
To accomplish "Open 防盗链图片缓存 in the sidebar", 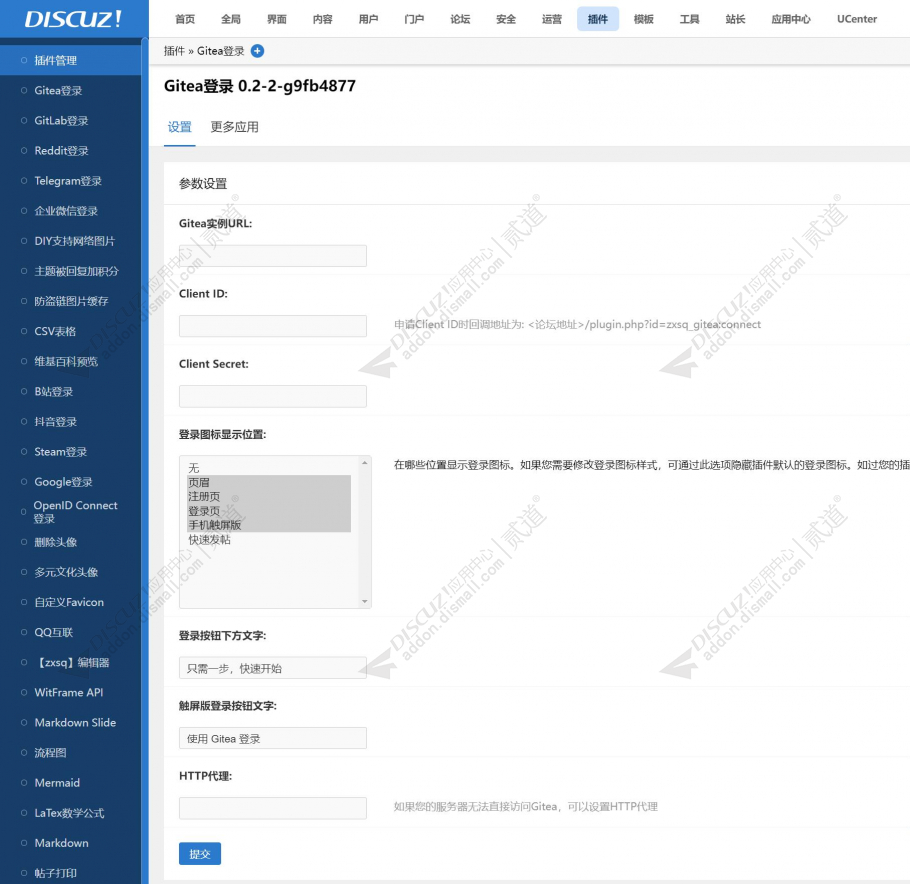I will (x=70, y=301).
